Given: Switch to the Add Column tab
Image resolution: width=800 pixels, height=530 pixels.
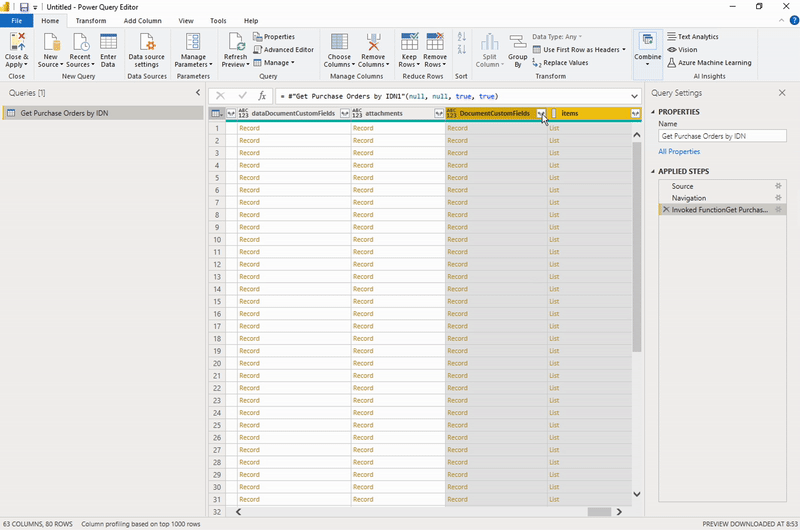Looking at the screenshot, I should point(142,21).
